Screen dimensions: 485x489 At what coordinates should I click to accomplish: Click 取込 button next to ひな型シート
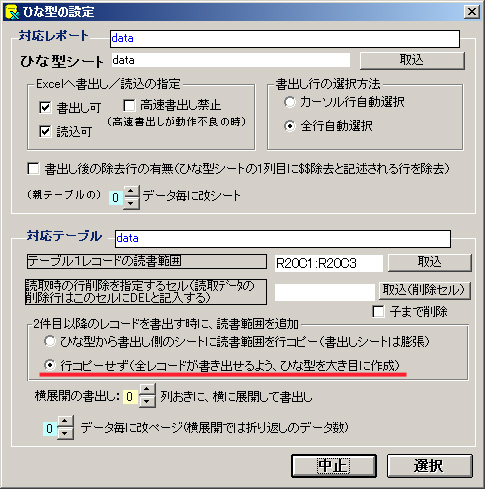pos(412,60)
